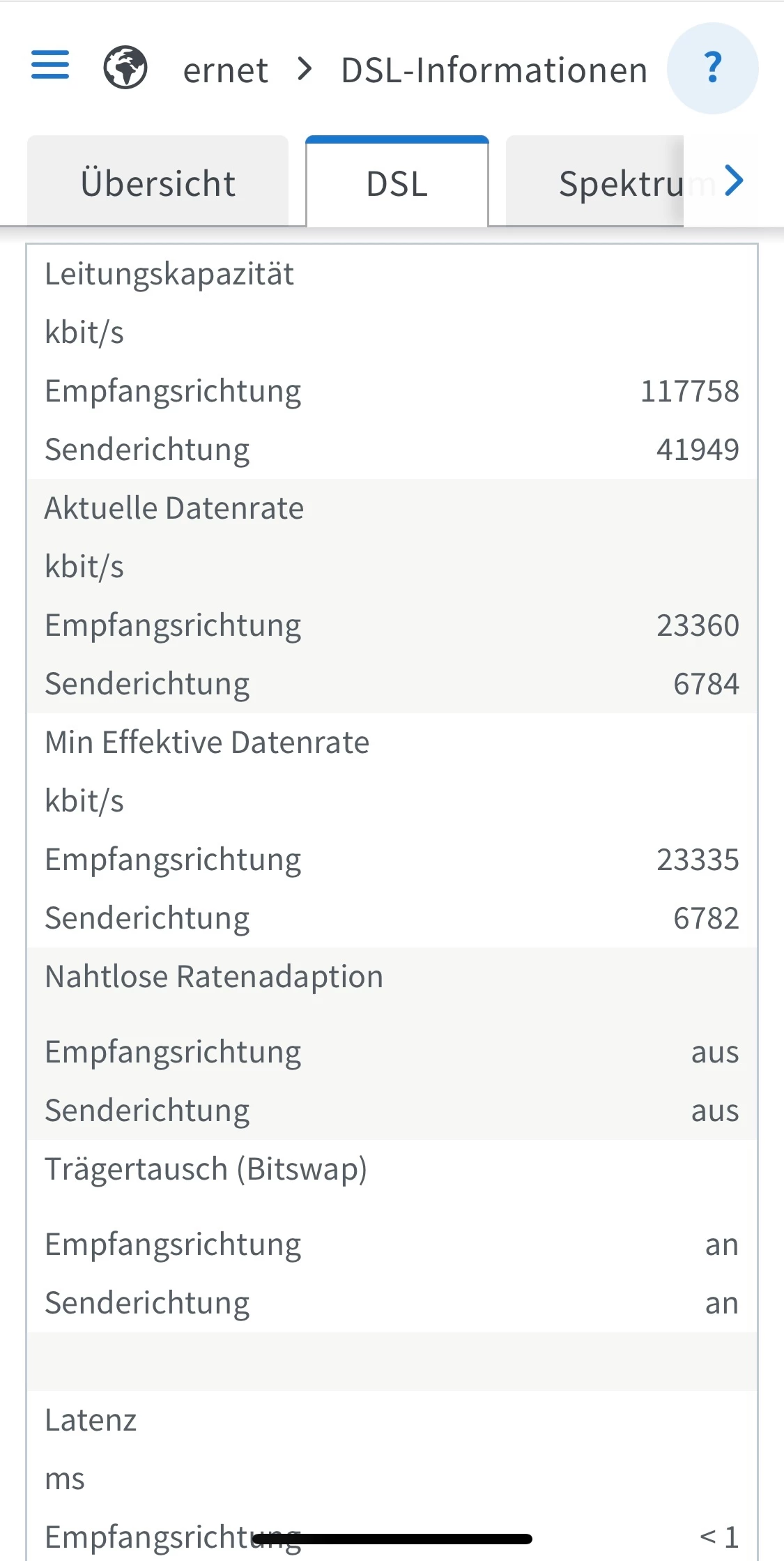Click the Aktuelle Datenrate heading
784x1561 pixels.
(174, 508)
